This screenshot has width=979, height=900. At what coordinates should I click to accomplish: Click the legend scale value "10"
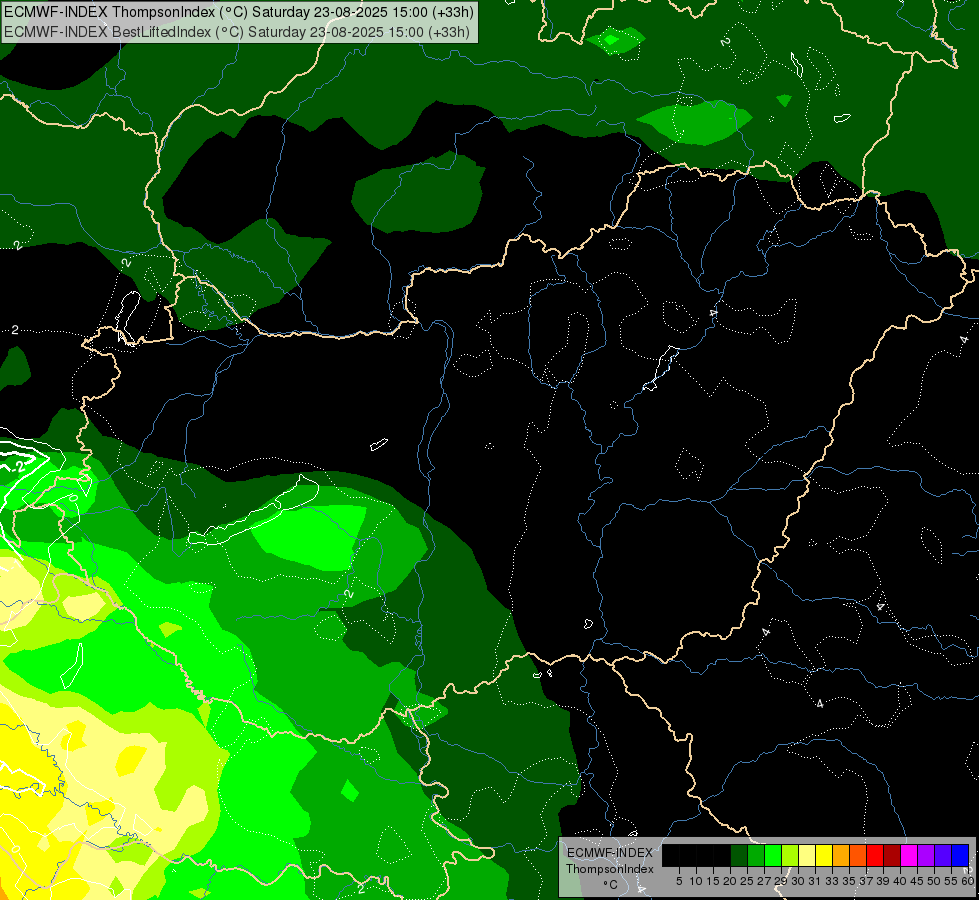(x=696, y=881)
